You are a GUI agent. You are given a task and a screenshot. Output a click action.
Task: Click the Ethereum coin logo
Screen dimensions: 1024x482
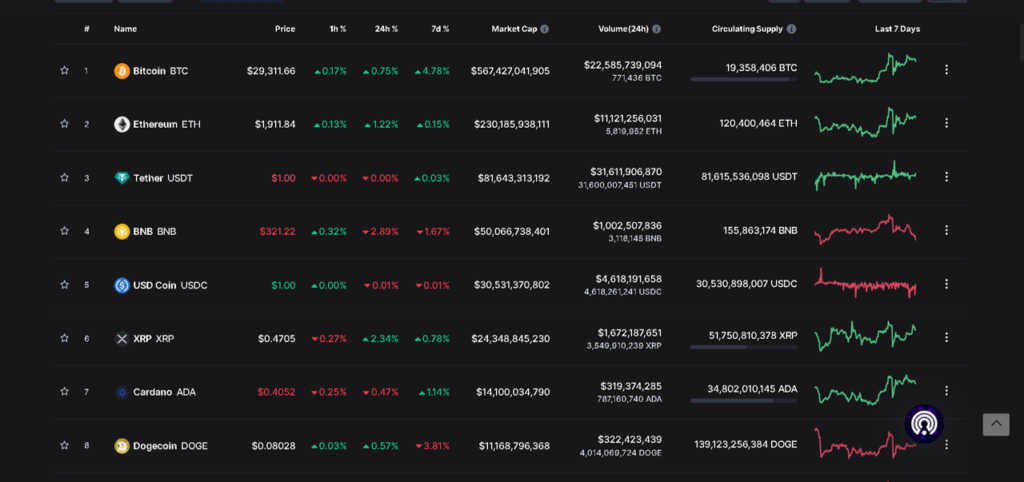click(x=122, y=124)
